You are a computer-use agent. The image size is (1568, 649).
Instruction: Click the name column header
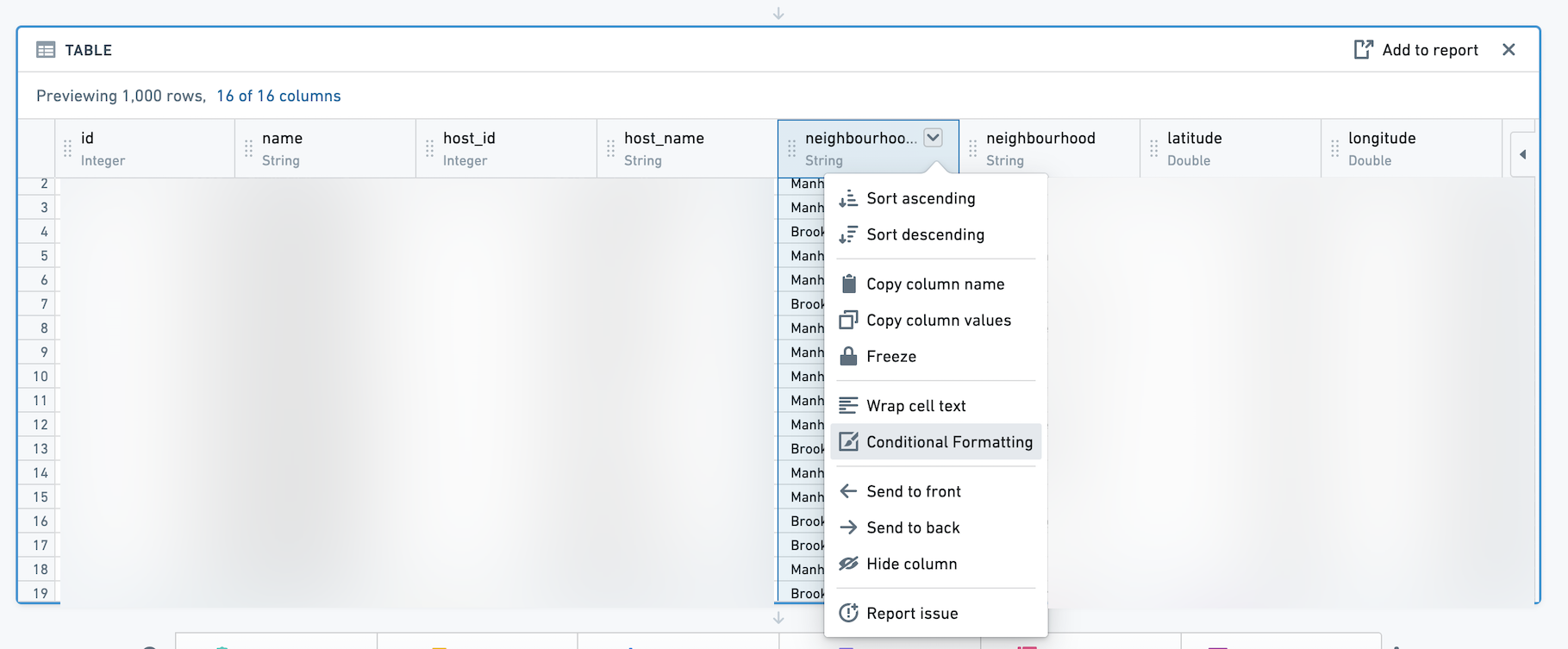click(x=325, y=148)
